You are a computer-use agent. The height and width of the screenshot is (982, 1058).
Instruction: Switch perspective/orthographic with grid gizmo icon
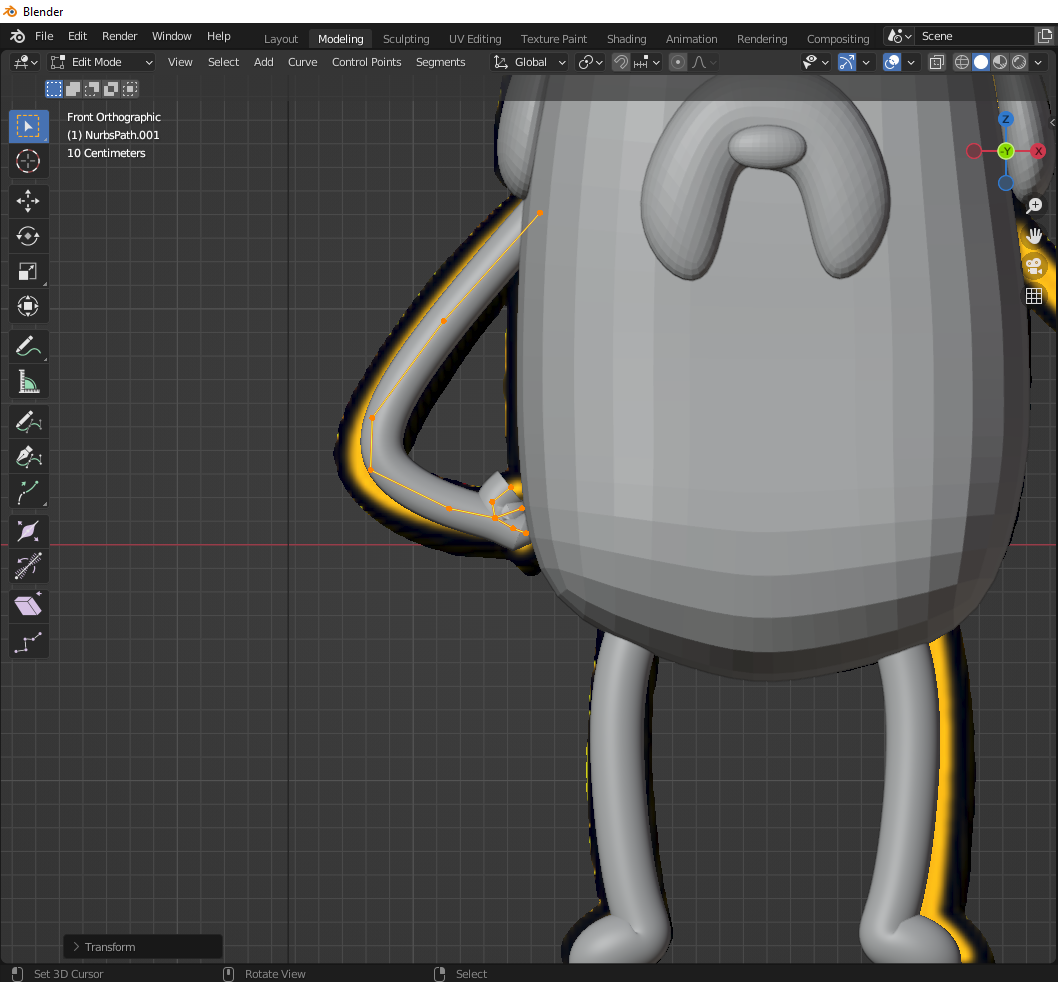pyautogui.click(x=1034, y=296)
